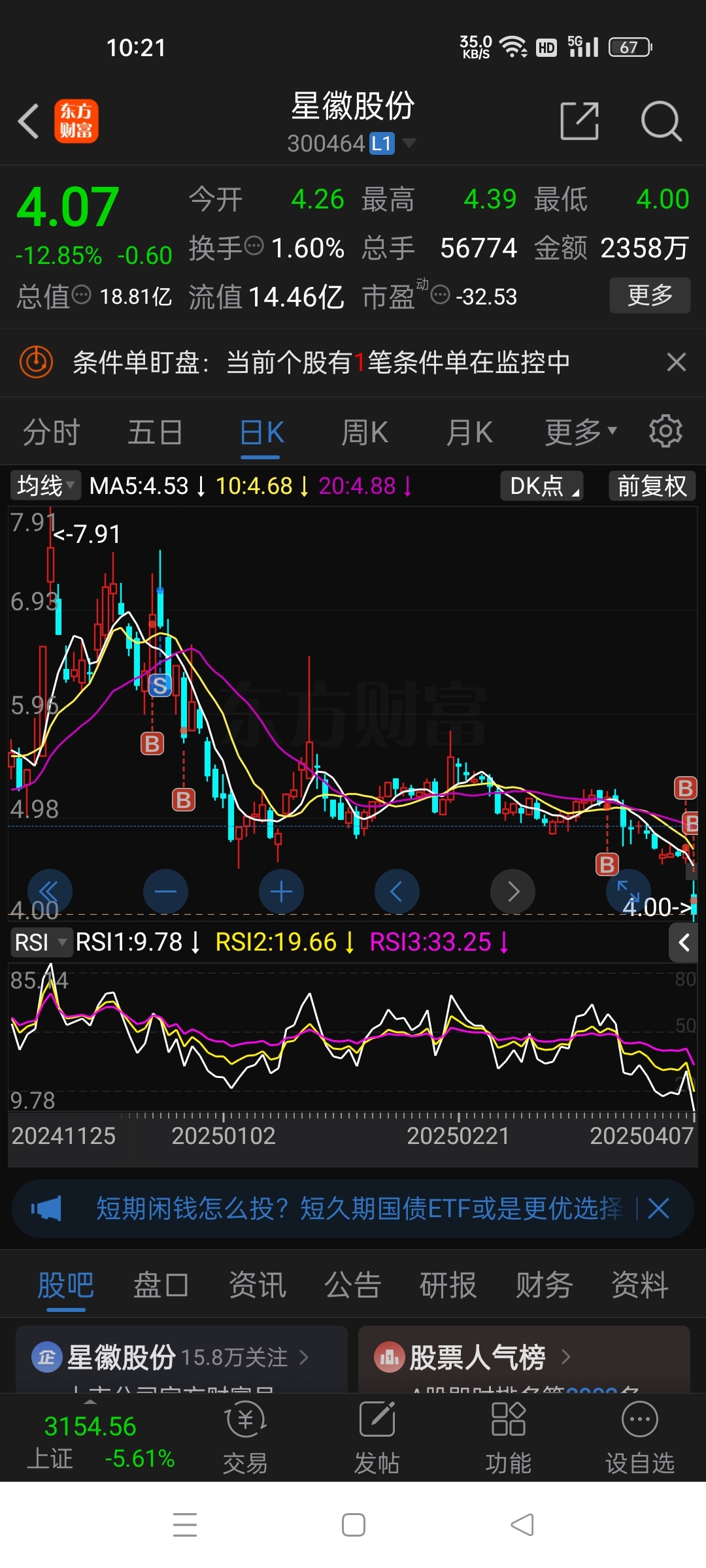Expand the 更多 chart period dropdown
The width and height of the screenshot is (706, 1568).
581,432
